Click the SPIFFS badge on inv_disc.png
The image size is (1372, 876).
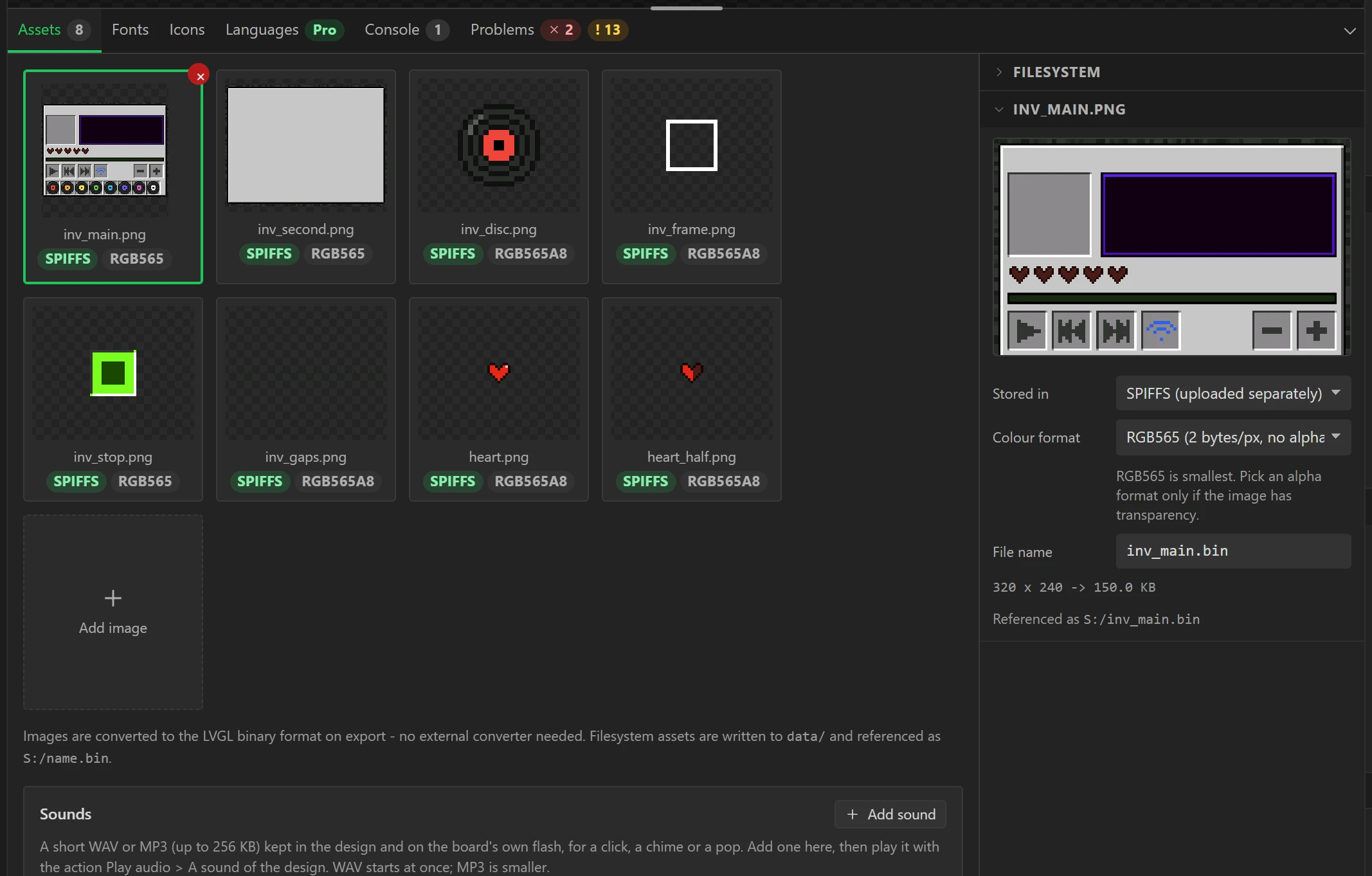pos(453,253)
